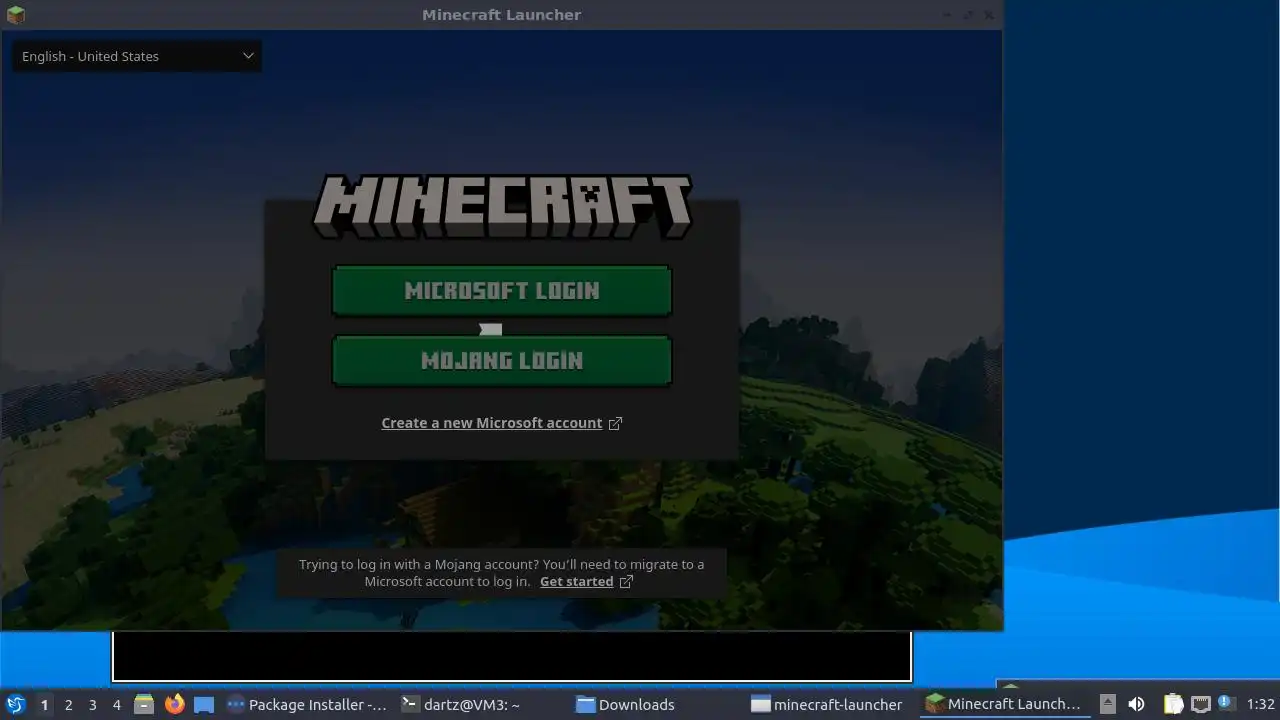Image resolution: width=1280 pixels, height=720 pixels.
Task: Click the update notification tray icon
Action: [1226, 704]
